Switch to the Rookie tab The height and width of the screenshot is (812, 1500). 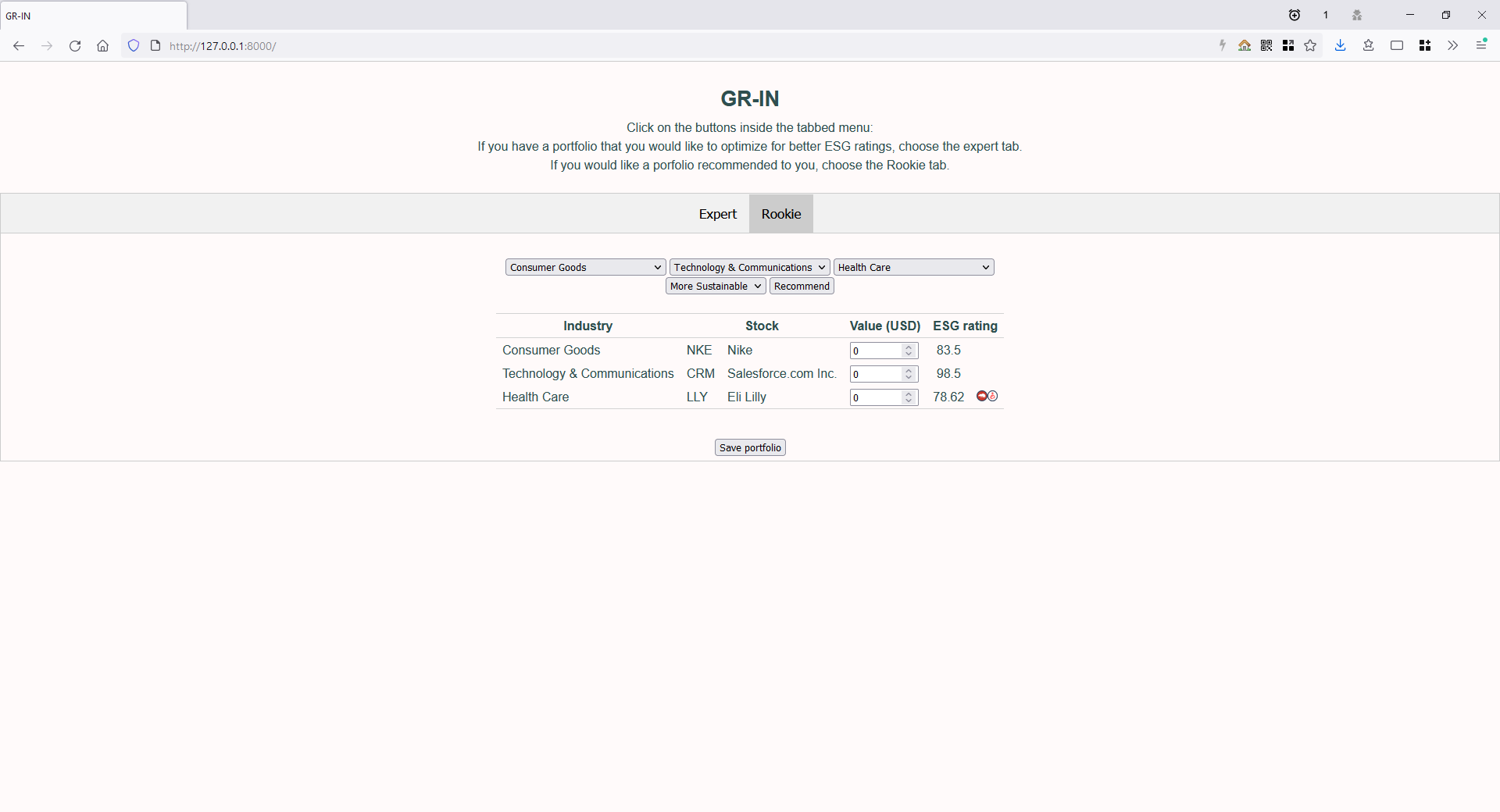coord(781,214)
